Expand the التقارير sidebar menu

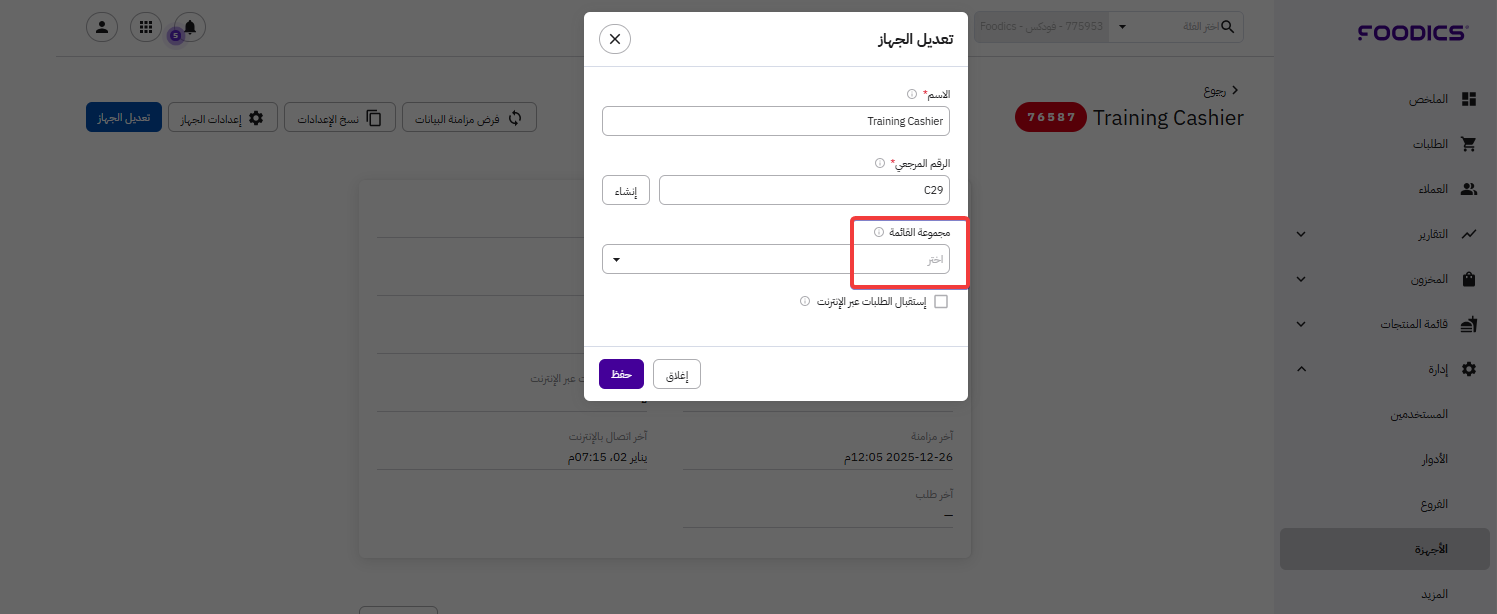(x=1301, y=234)
